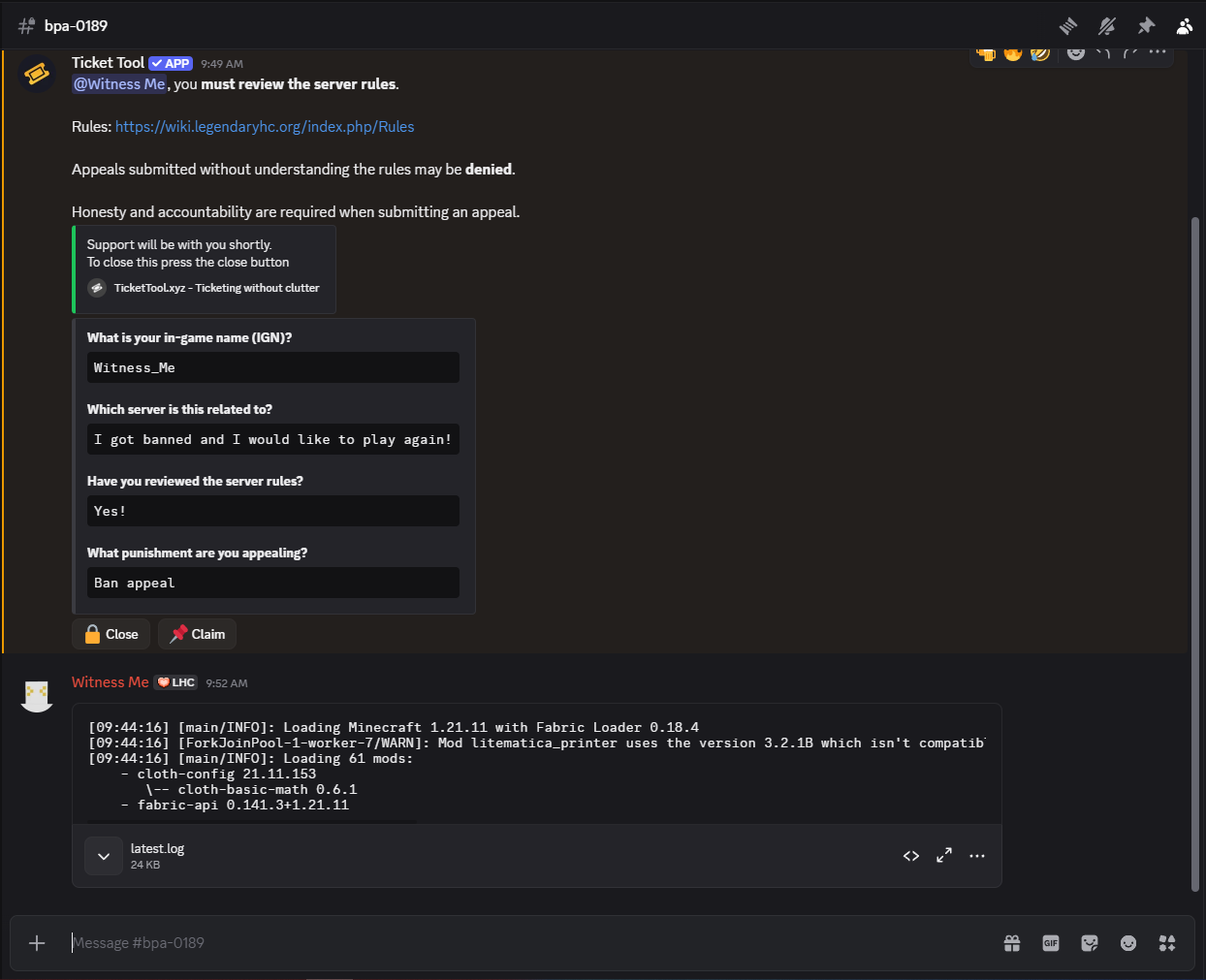Focus the Message #bpa-0189 input
This screenshot has height=980, width=1206.
(x=524, y=943)
